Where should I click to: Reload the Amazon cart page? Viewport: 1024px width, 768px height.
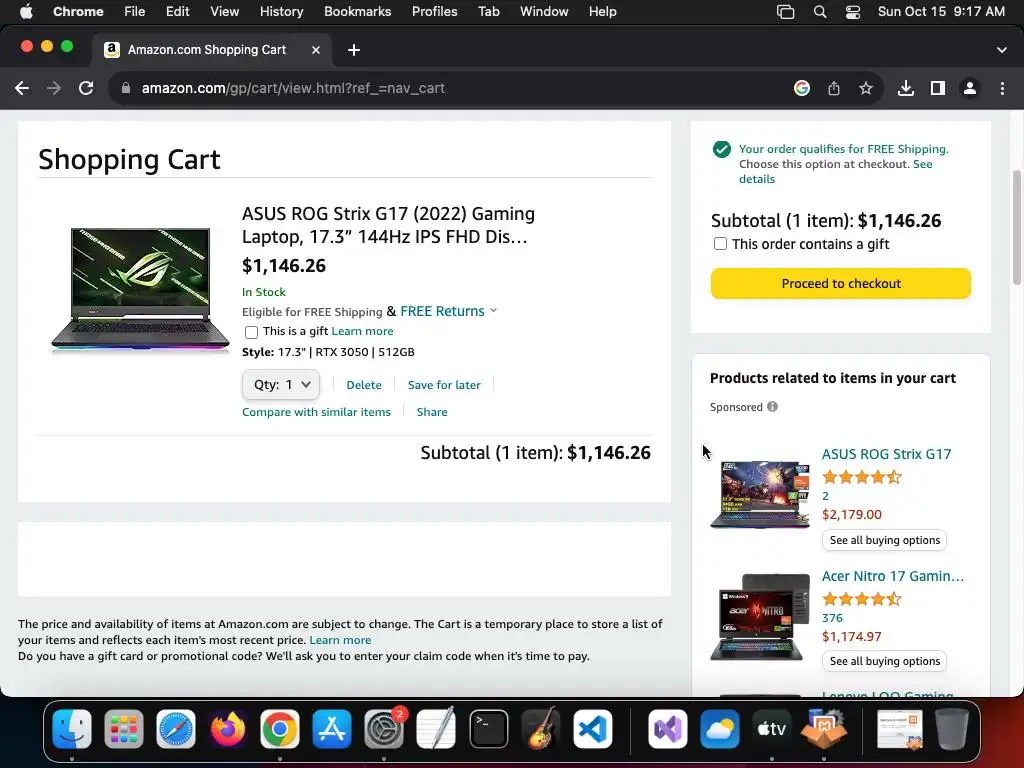(x=86, y=88)
